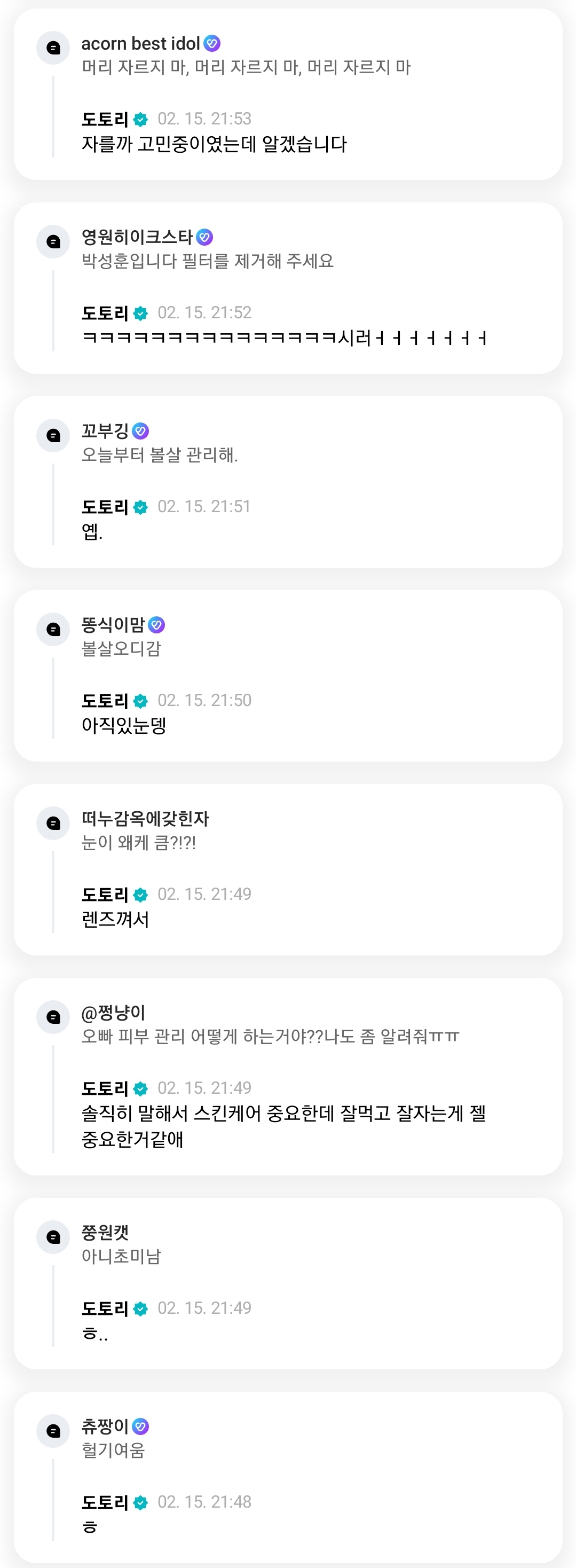Click the reply 자를까 고민중이였는데 알겠습니다
The width and height of the screenshot is (576, 1568).
pyautogui.click(x=215, y=144)
